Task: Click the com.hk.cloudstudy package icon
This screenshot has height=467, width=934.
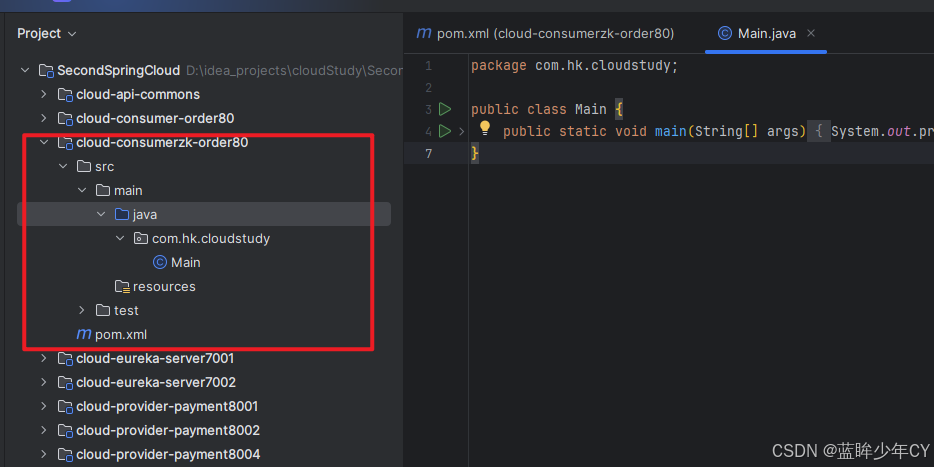Action: (141, 238)
